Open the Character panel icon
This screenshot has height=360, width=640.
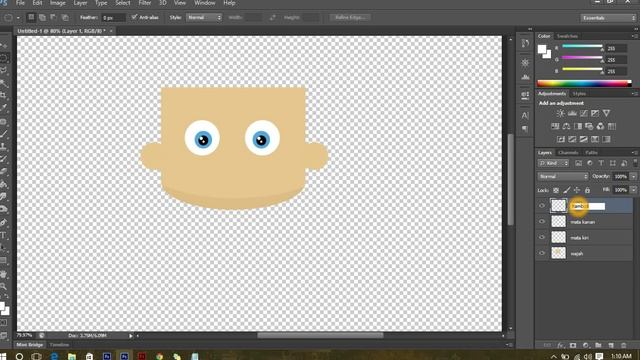coord(525,116)
